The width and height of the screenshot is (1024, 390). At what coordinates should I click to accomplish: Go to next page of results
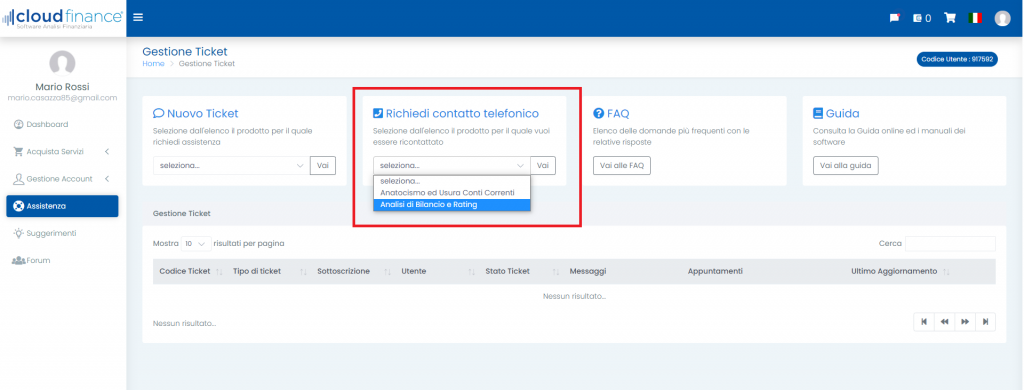click(x=965, y=321)
